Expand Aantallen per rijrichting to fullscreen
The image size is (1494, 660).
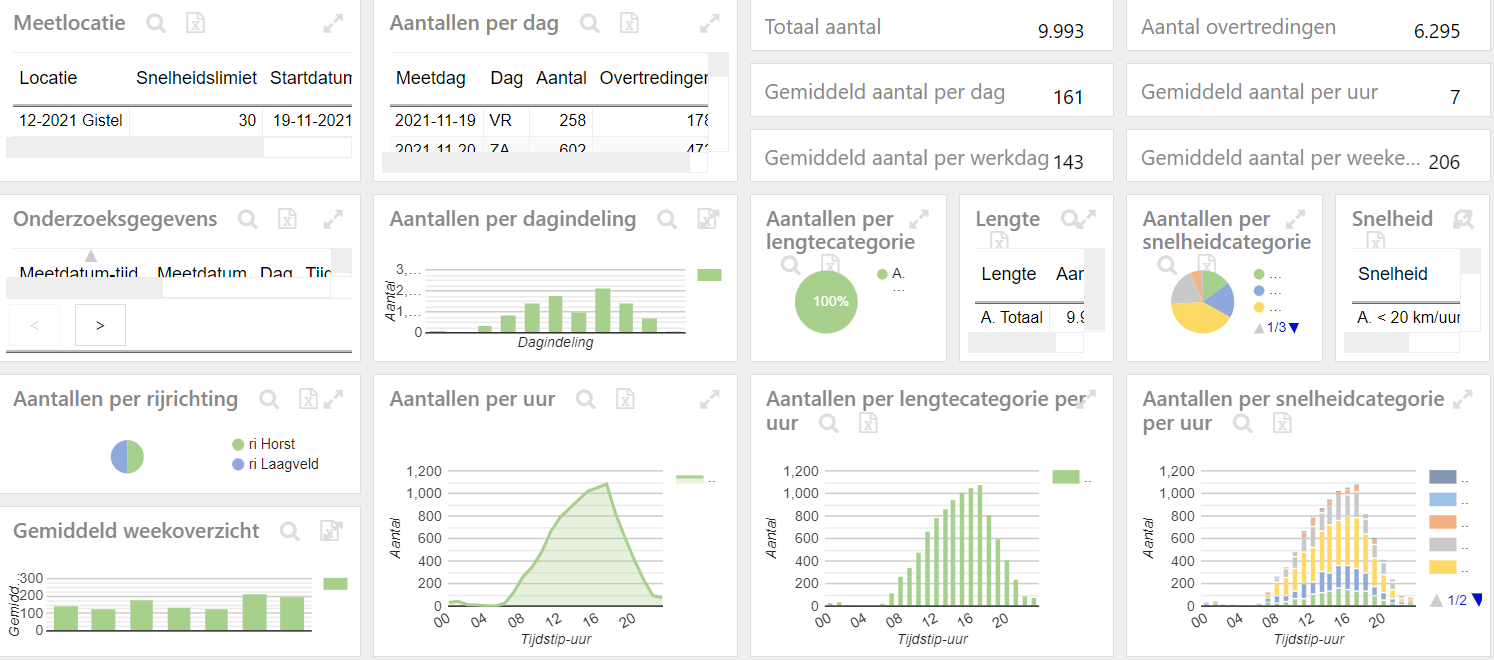tap(334, 399)
